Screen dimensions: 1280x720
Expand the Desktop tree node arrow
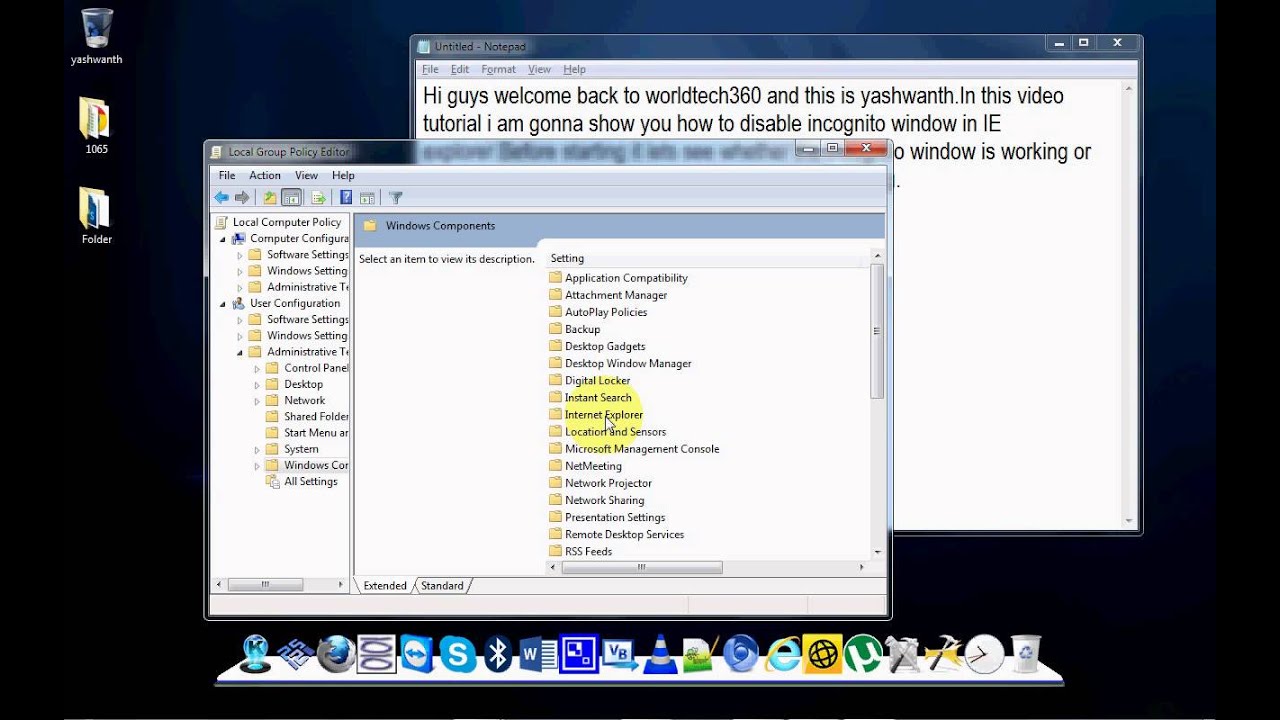(257, 385)
